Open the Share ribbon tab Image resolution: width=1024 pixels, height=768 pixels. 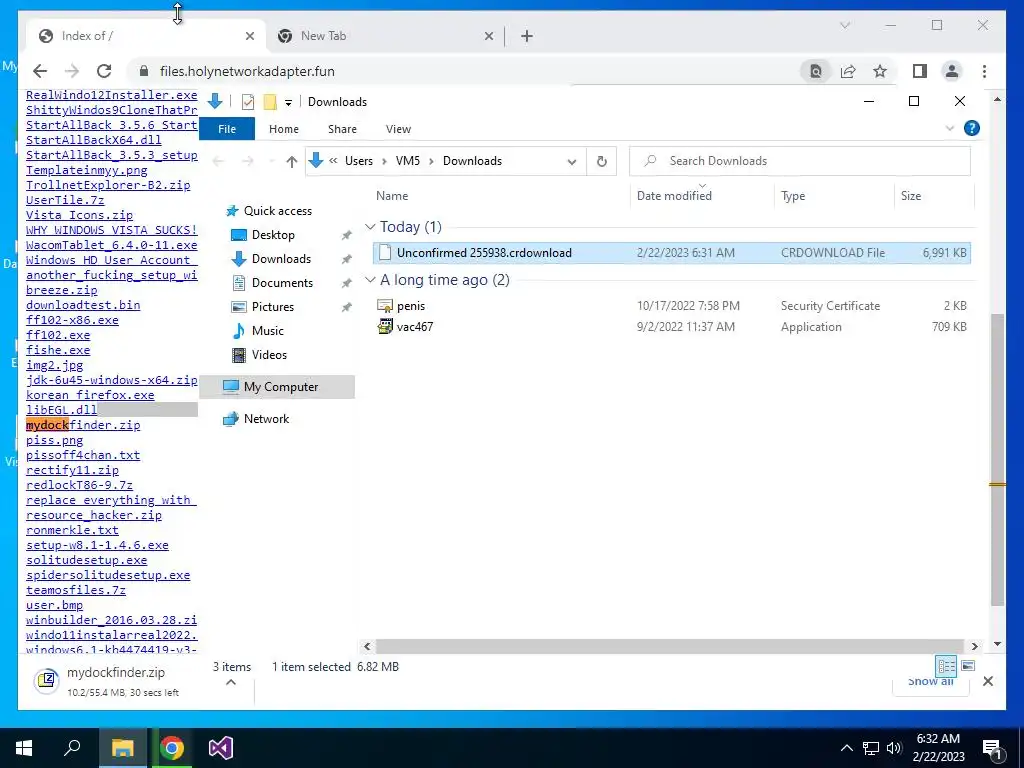click(342, 129)
